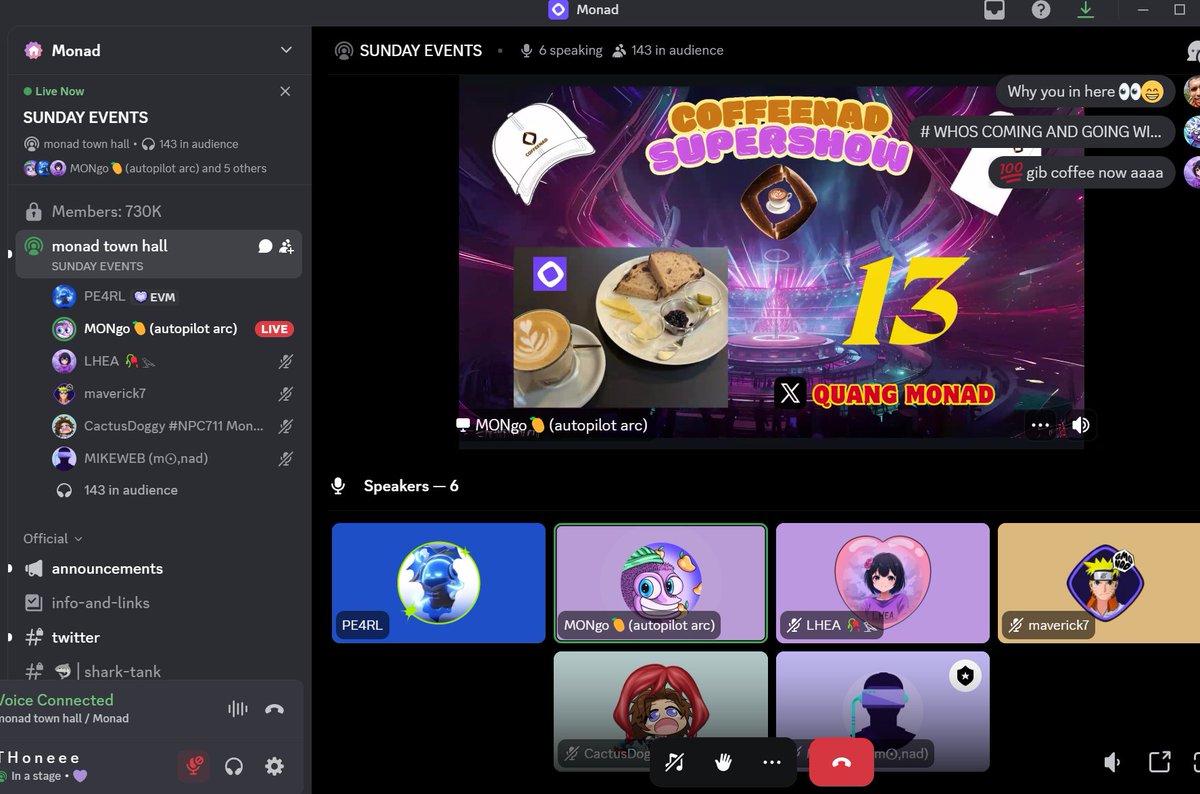Raise hand to request to speak

(x=723, y=762)
